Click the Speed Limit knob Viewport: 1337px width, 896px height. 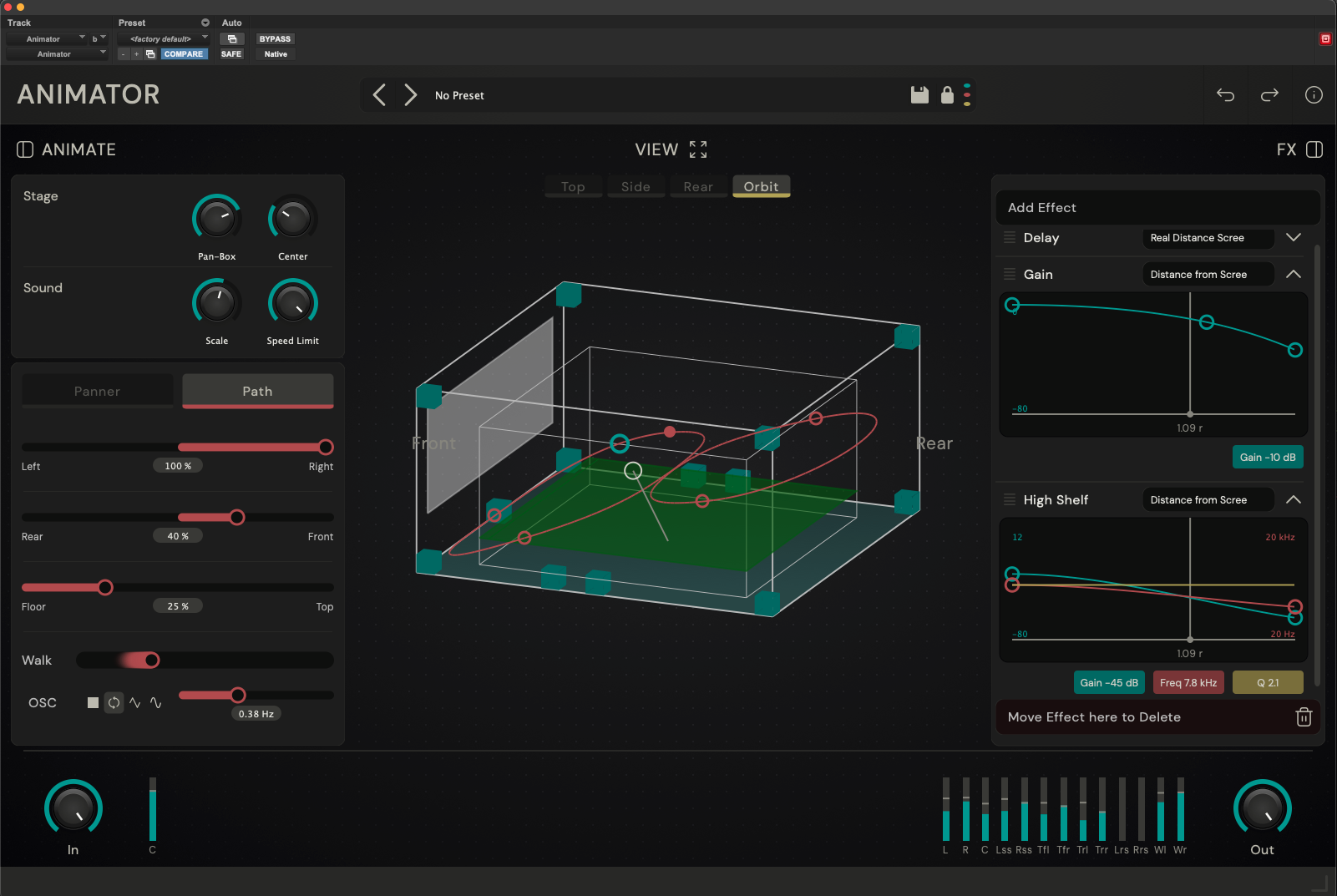click(x=293, y=303)
